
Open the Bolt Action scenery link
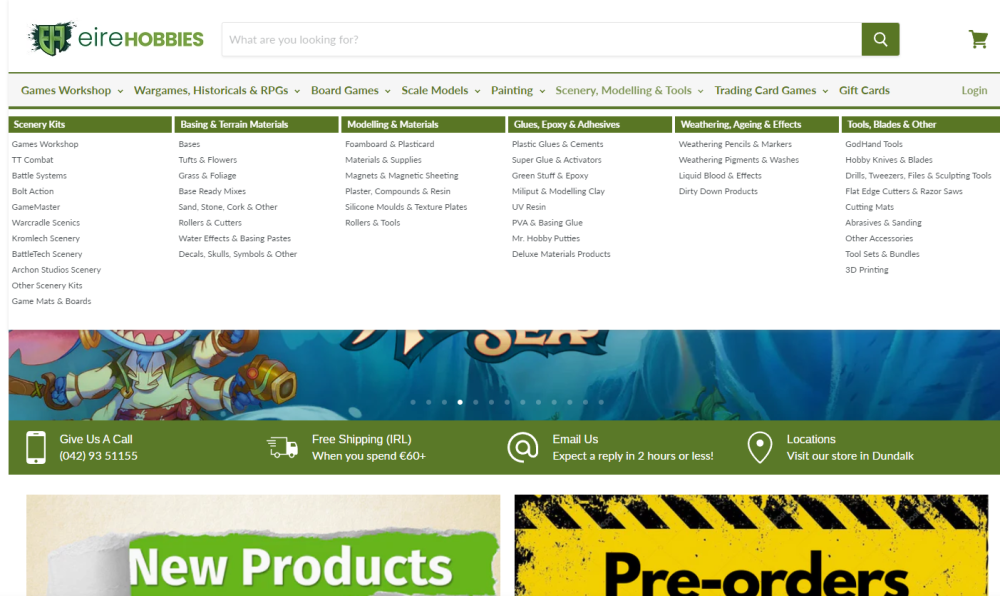pyautogui.click(x=32, y=191)
